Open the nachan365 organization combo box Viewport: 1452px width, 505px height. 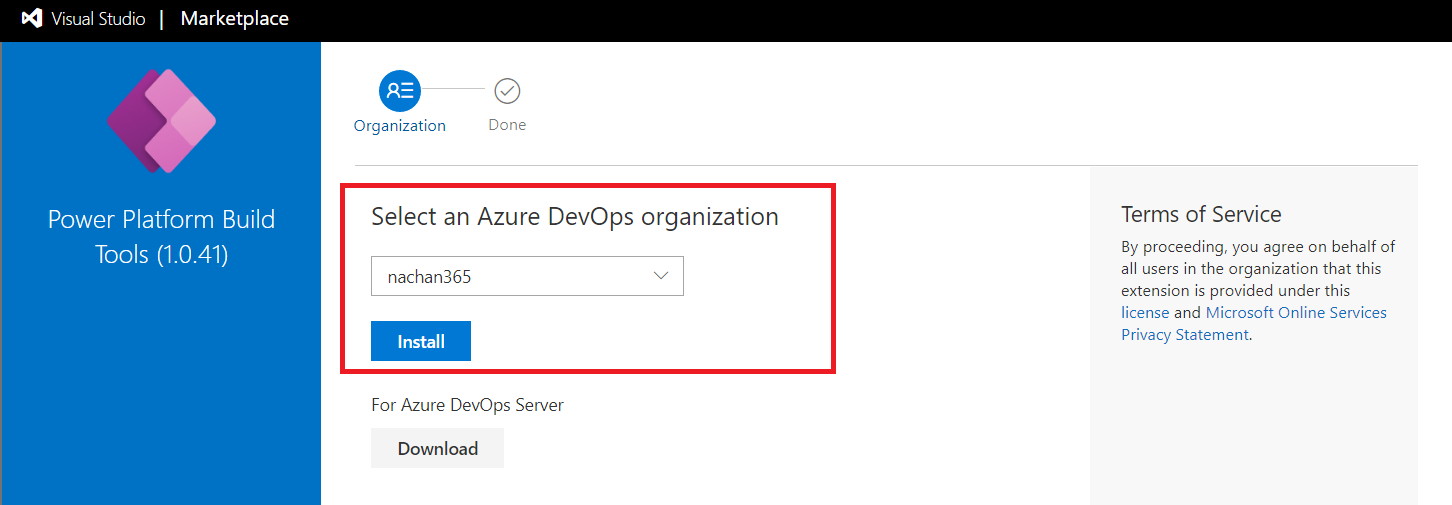tap(526, 277)
